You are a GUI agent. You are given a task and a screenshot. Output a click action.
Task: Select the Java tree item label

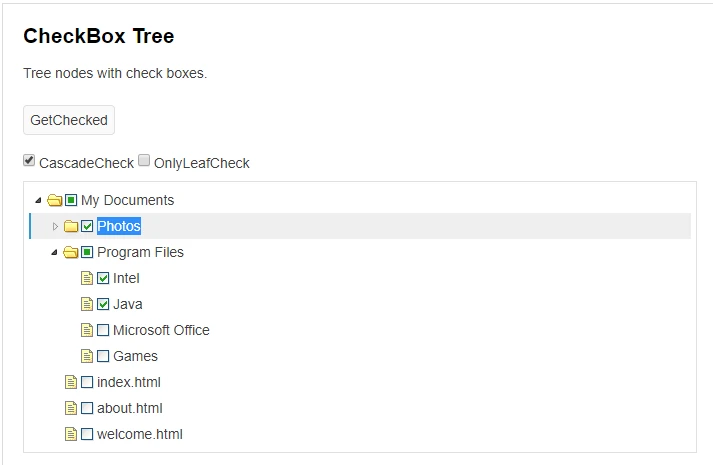point(127,304)
